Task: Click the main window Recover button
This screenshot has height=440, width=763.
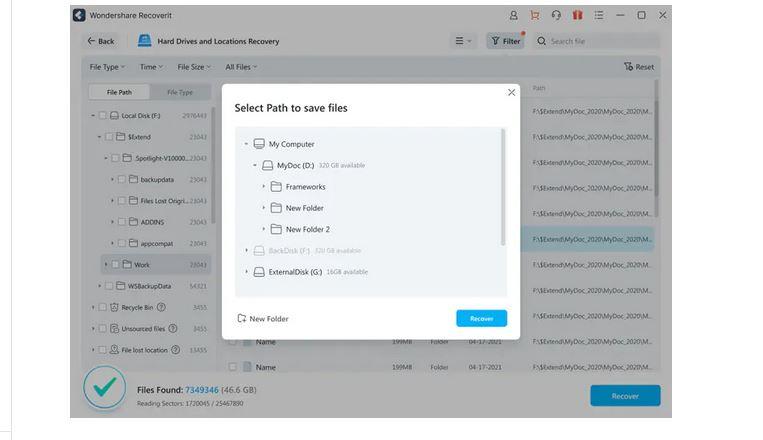Action: point(625,396)
